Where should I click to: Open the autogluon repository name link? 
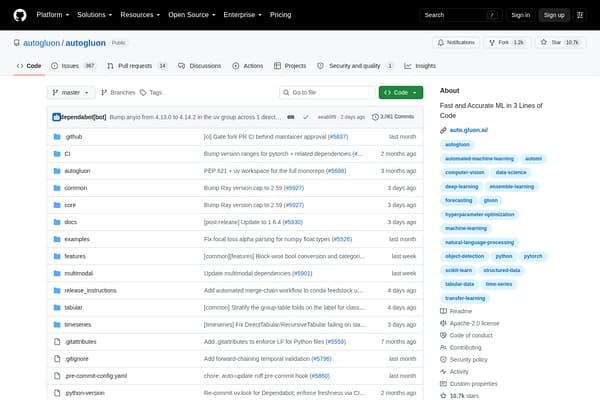point(85,43)
